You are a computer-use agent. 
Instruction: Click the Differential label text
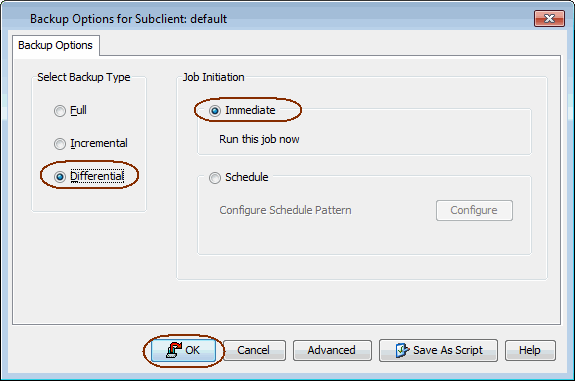click(x=97, y=176)
